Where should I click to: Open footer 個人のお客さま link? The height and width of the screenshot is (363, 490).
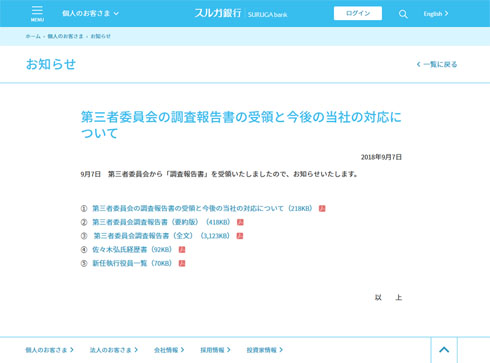(50, 350)
